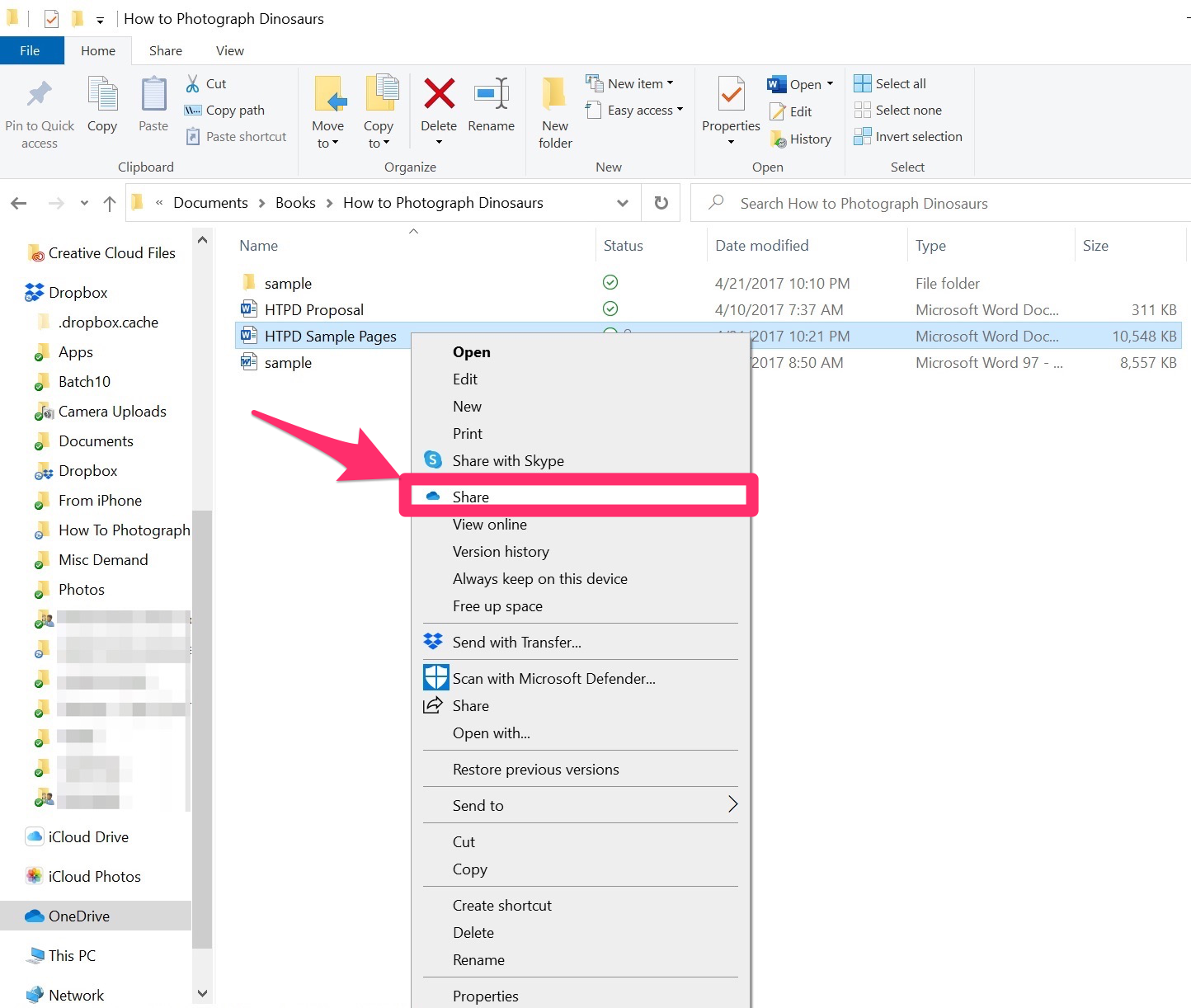Click Share with Skype in context menu

(508, 460)
